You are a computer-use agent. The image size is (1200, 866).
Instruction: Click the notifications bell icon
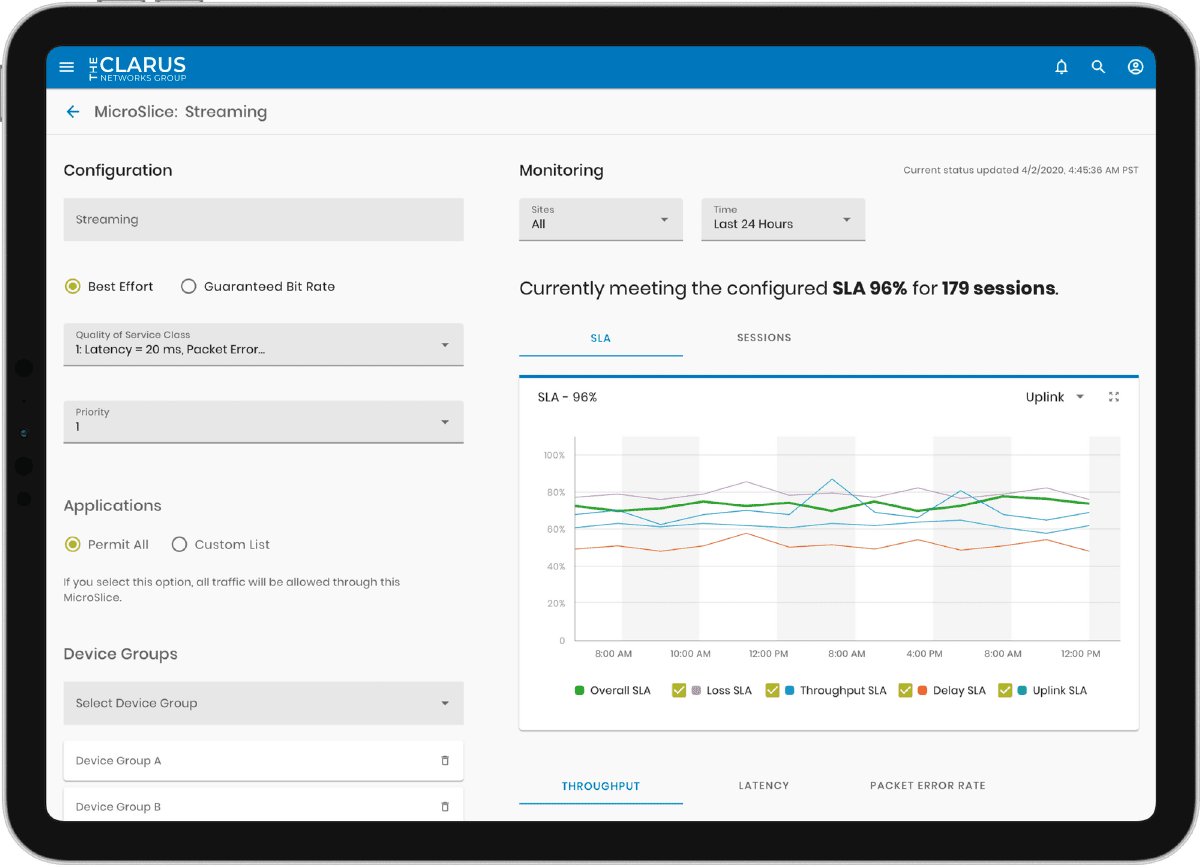(1061, 67)
